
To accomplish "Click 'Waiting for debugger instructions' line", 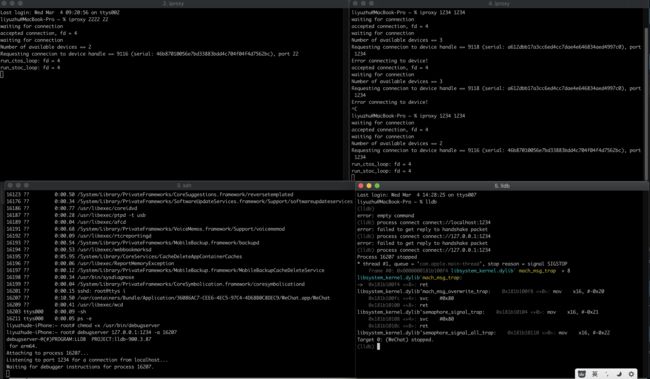I will click(x=80, y=367).
